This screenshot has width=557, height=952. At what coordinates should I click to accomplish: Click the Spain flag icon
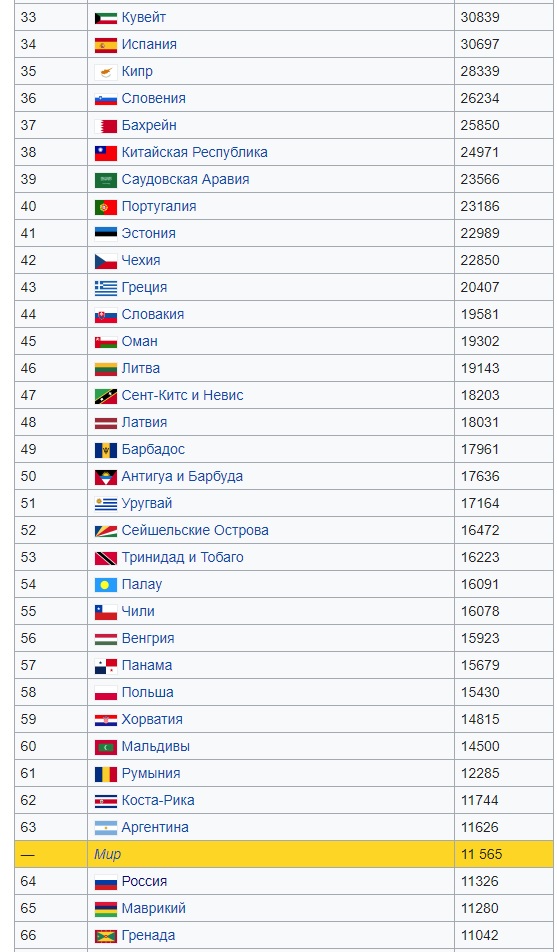(x=106, y=45)
